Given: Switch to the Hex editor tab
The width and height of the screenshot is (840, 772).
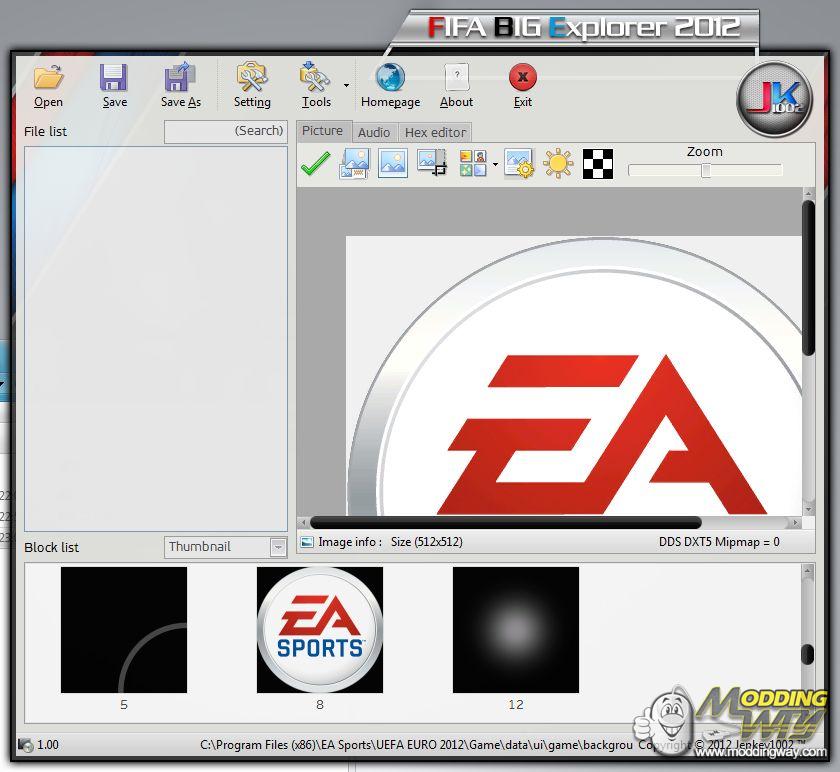Looking at the screenshot, I should tap(435, 132).
